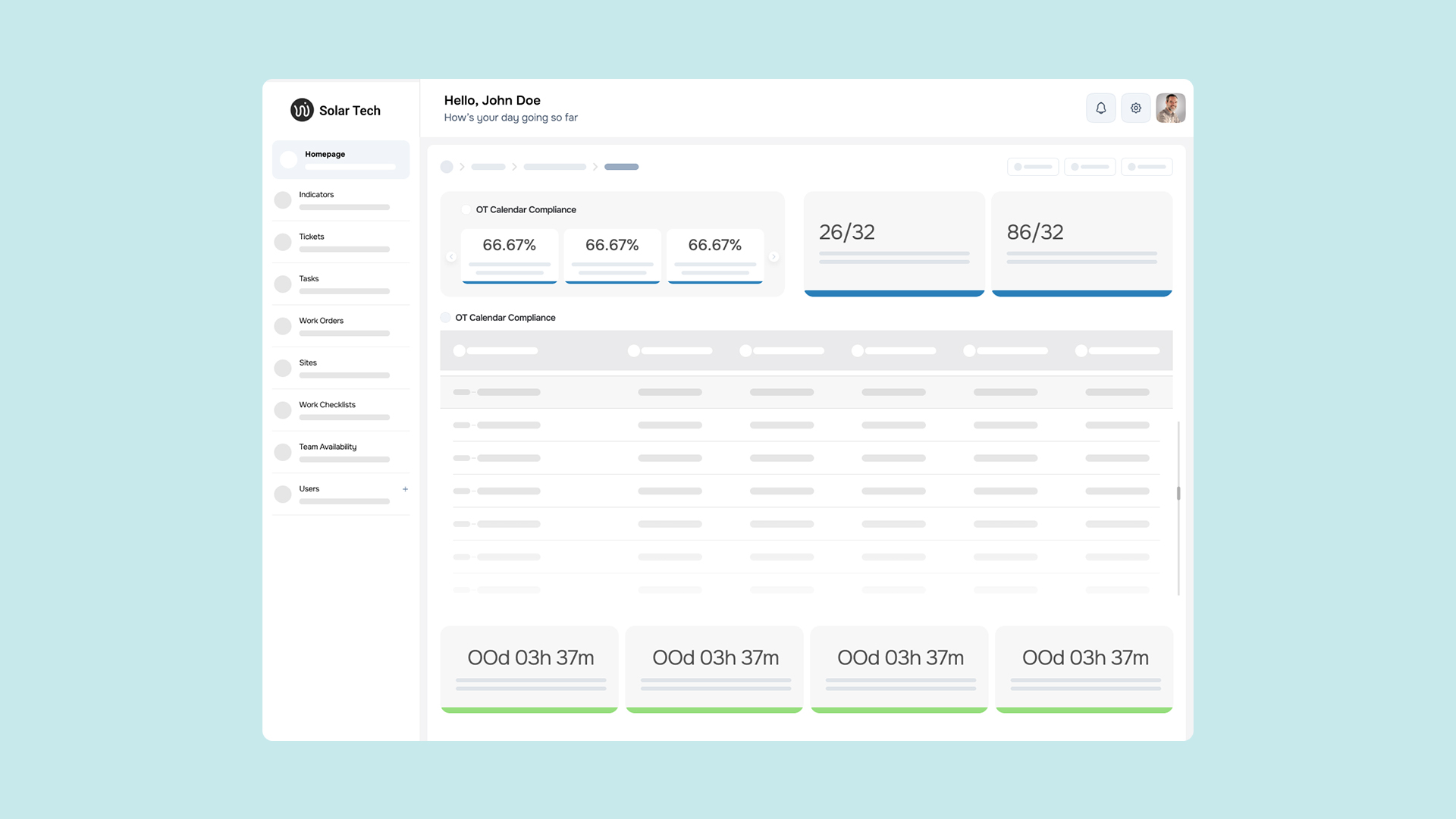Show next compliance cards with right arrow
This screenshot has width=1456, height=819.
(773, 257)
